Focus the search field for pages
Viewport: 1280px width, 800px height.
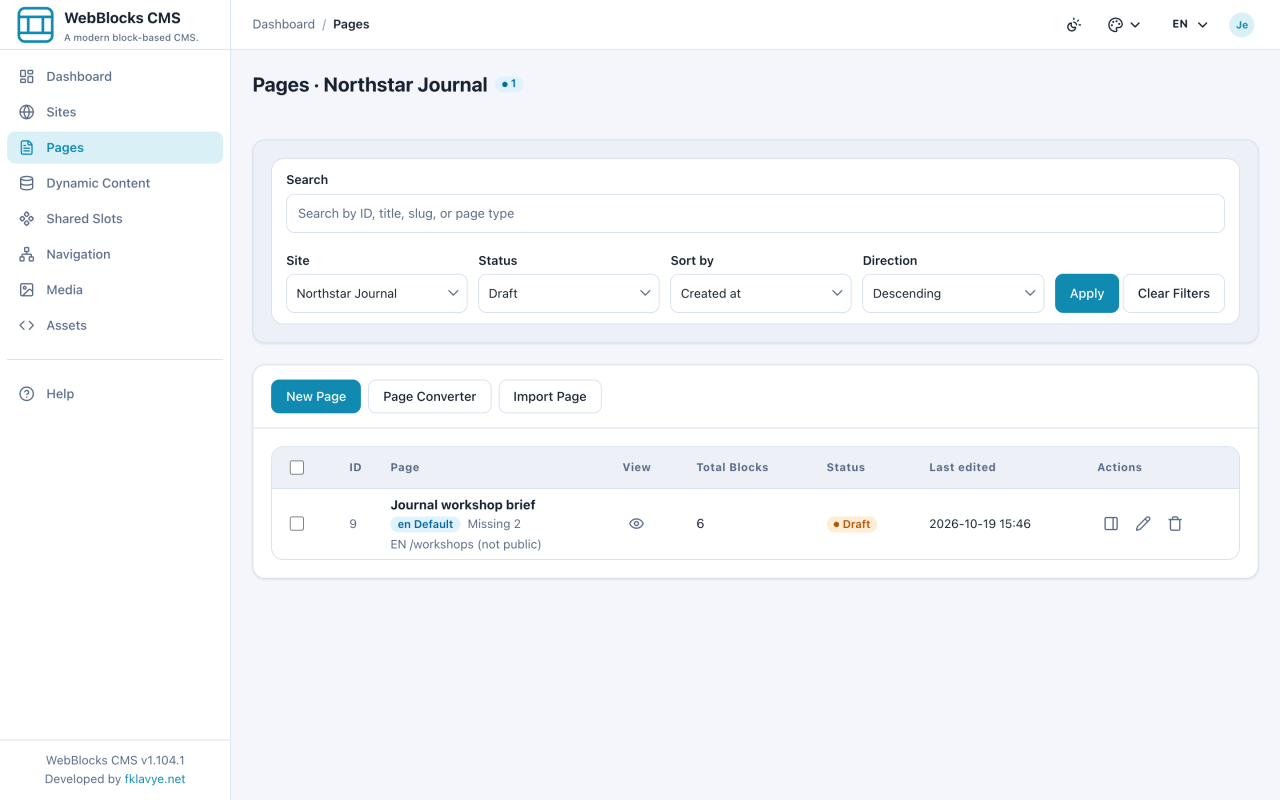(x=755, y=213)
